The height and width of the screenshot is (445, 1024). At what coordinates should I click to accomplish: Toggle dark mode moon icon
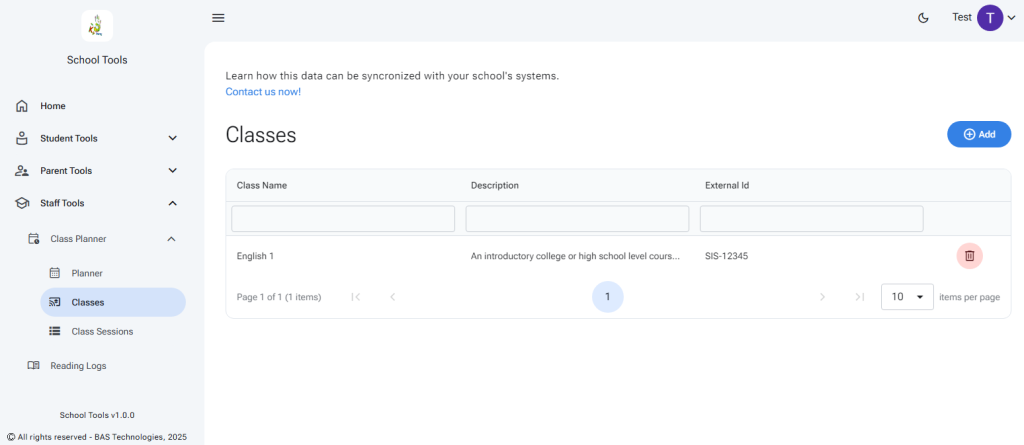tap(923, 18)
